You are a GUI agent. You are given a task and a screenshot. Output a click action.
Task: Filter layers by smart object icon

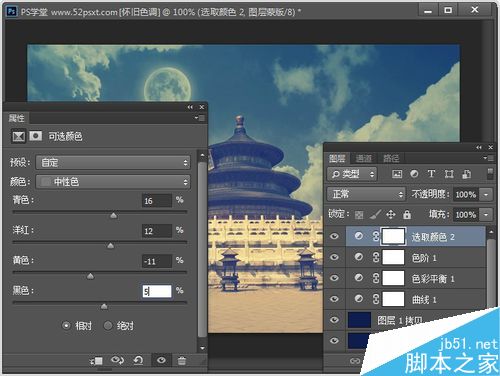click(x=466, y=174)
